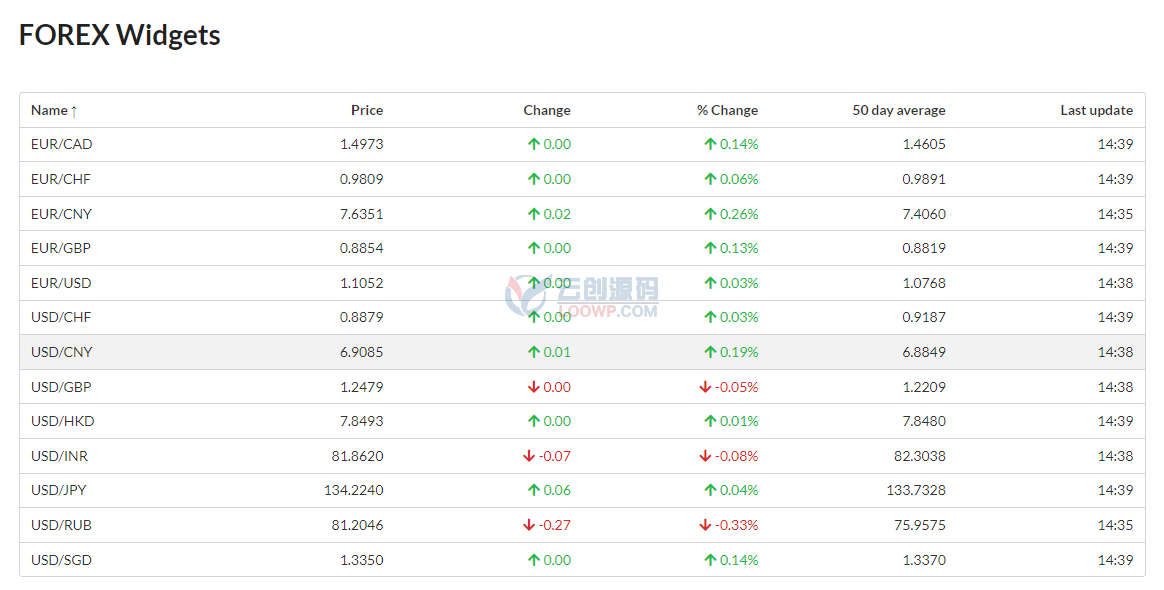The height and width of the screenshot is (590, 1164).
Task: Click the FOREX Widgets heading
Action: (x=120, y=36)
